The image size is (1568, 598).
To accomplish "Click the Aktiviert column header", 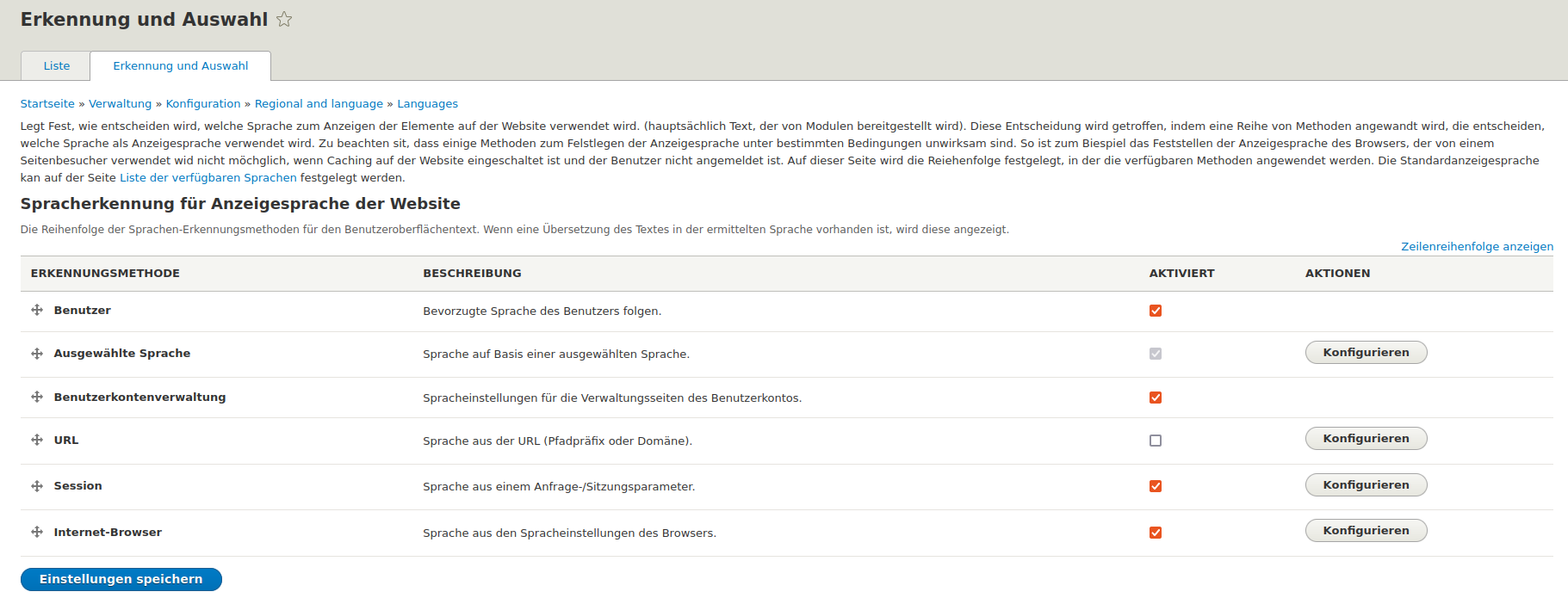I will (x=1181, y=273).
